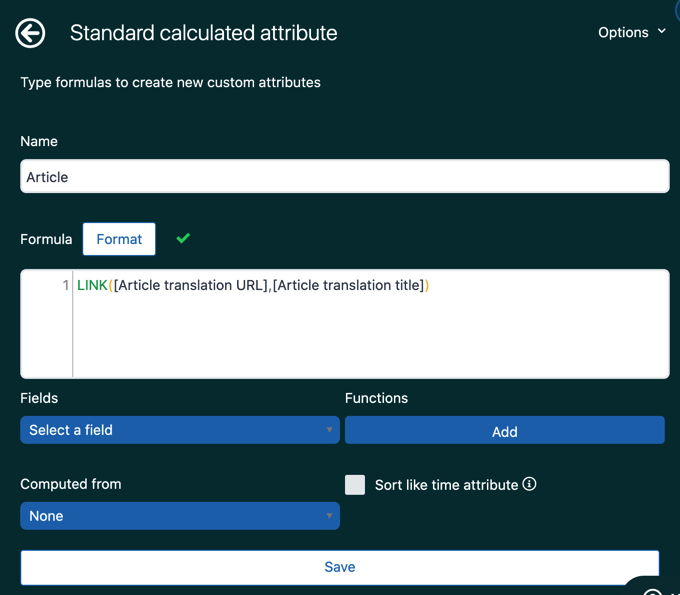Expand the Computed from None dropdown
Image resolution: width=680 pixels, height=595 pixels.
click(180, 516)
